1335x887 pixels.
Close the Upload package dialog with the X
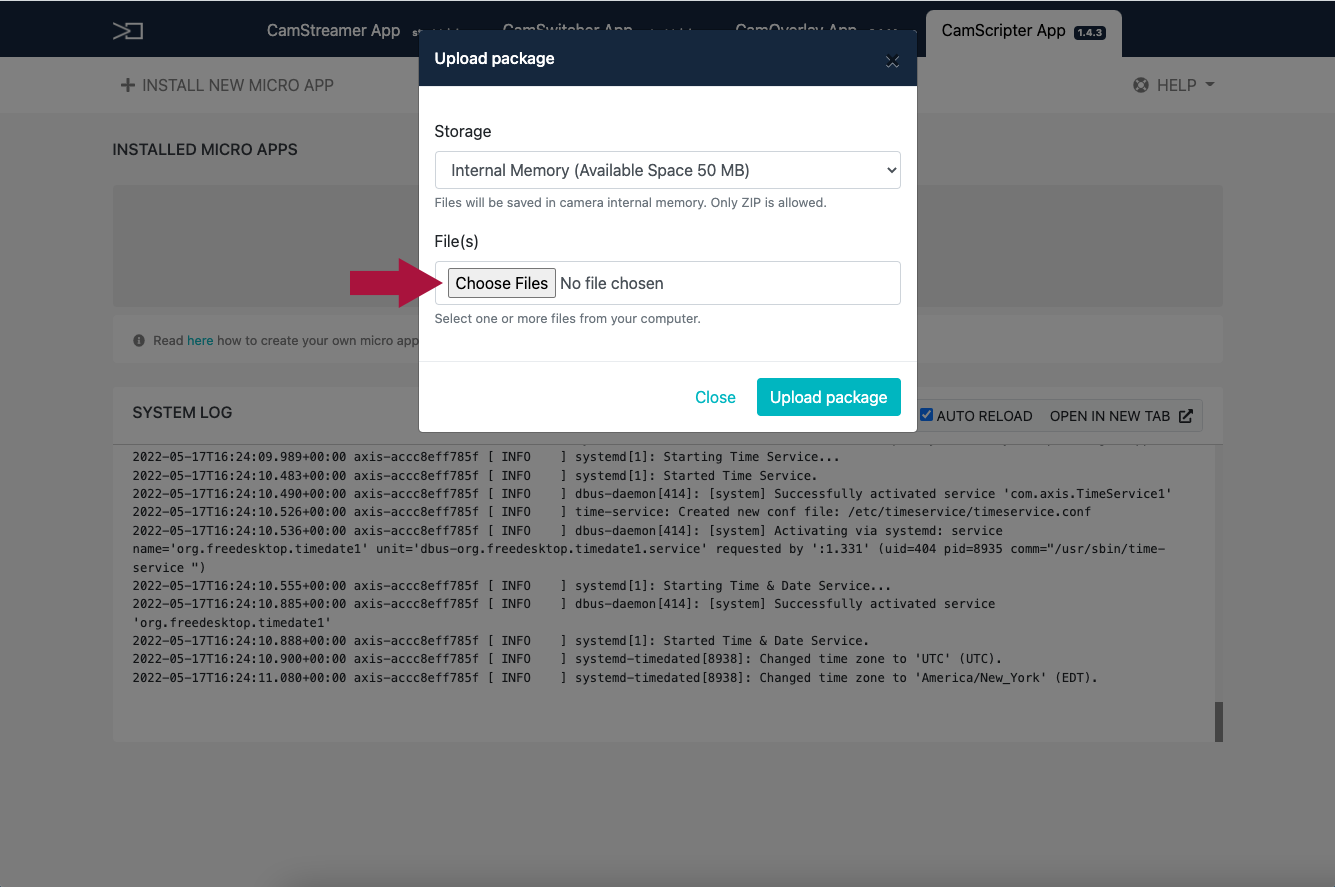point(893,61)
